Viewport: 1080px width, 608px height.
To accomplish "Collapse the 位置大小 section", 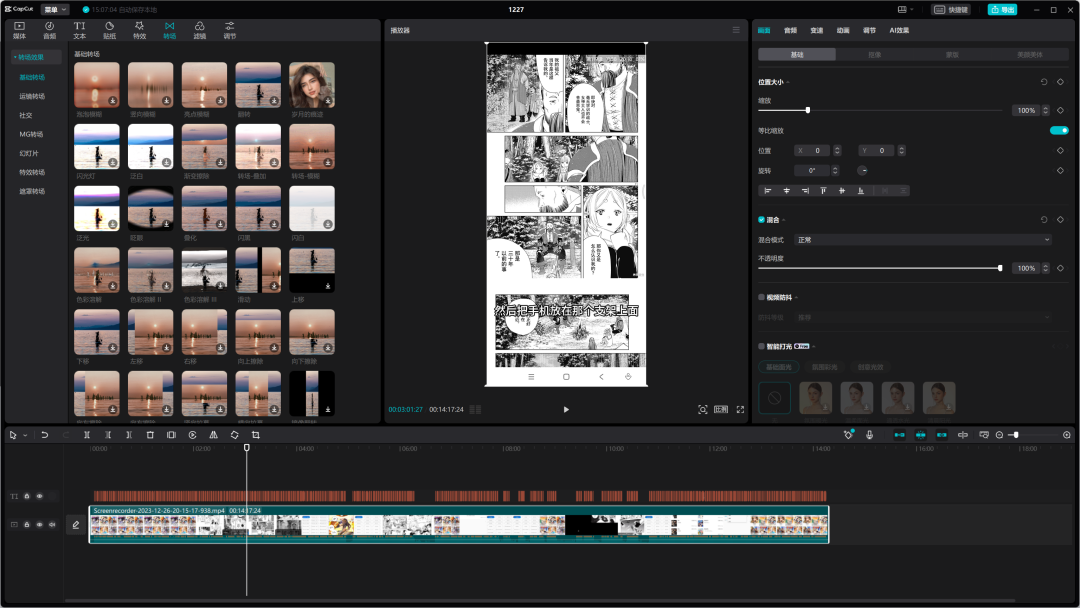I will [788, 83].
